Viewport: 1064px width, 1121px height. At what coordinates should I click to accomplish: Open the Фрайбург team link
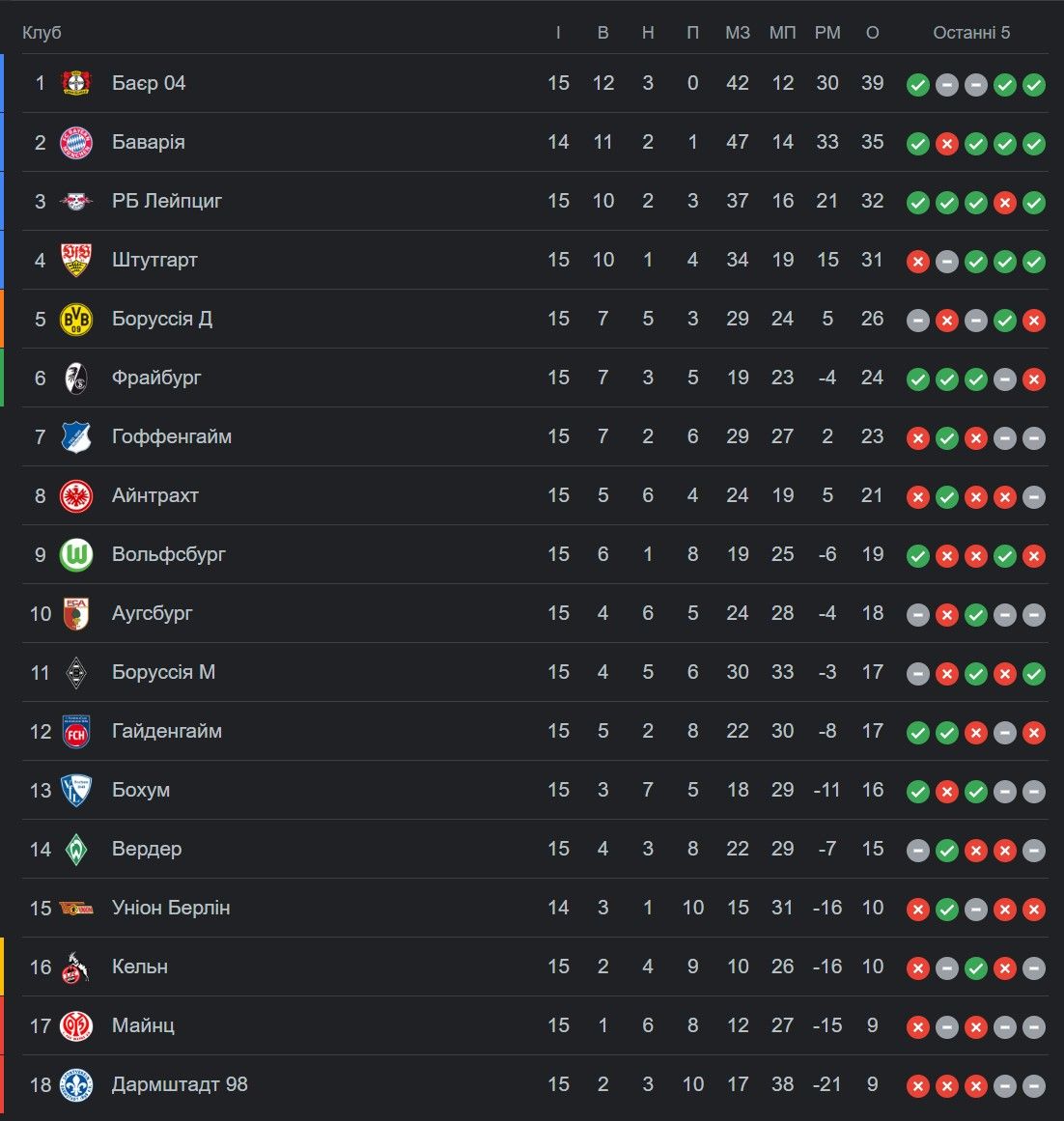[x=156, y=378]
